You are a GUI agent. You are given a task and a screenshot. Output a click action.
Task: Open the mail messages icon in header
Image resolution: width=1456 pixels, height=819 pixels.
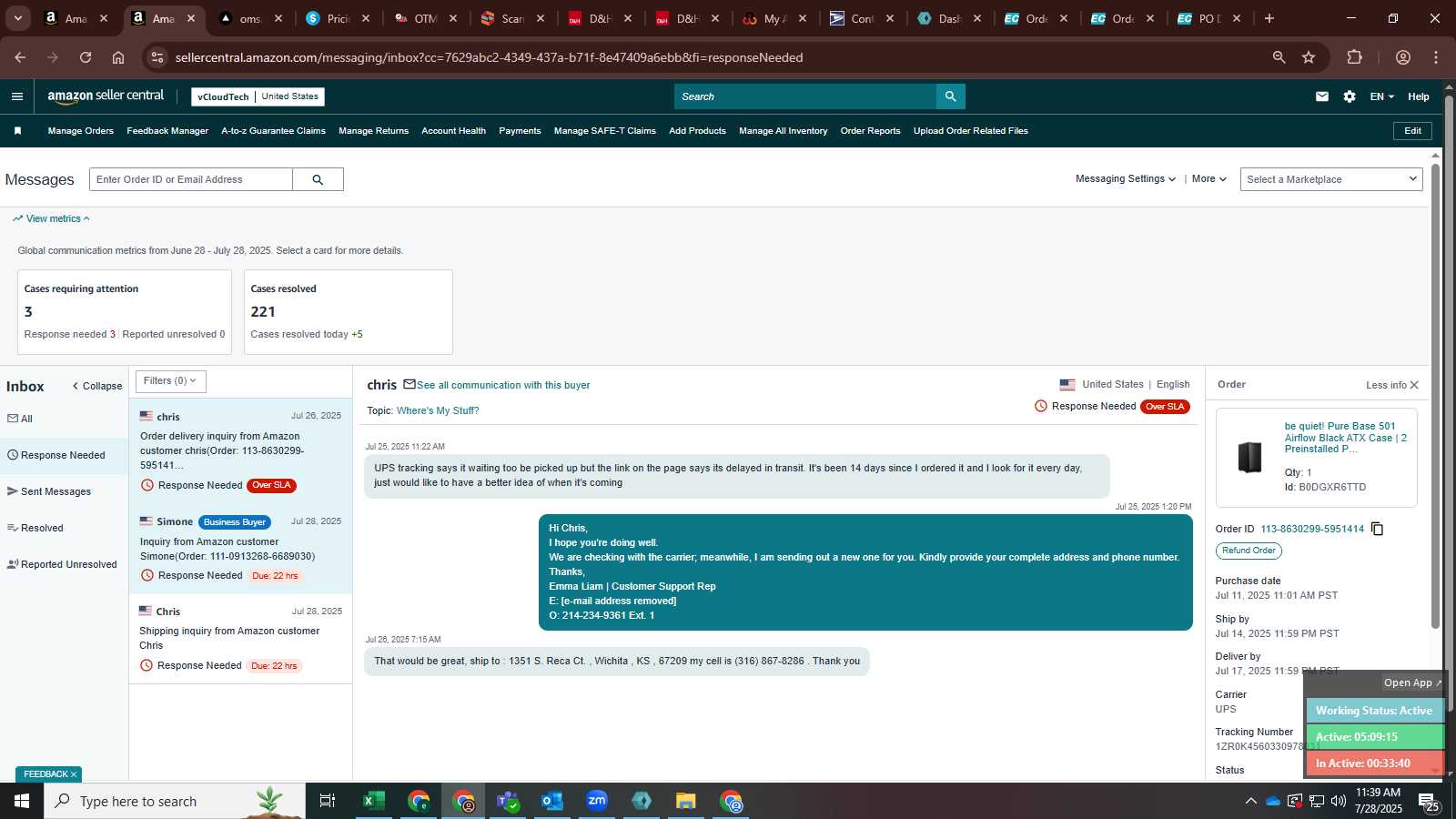(x=1322, y=96)
